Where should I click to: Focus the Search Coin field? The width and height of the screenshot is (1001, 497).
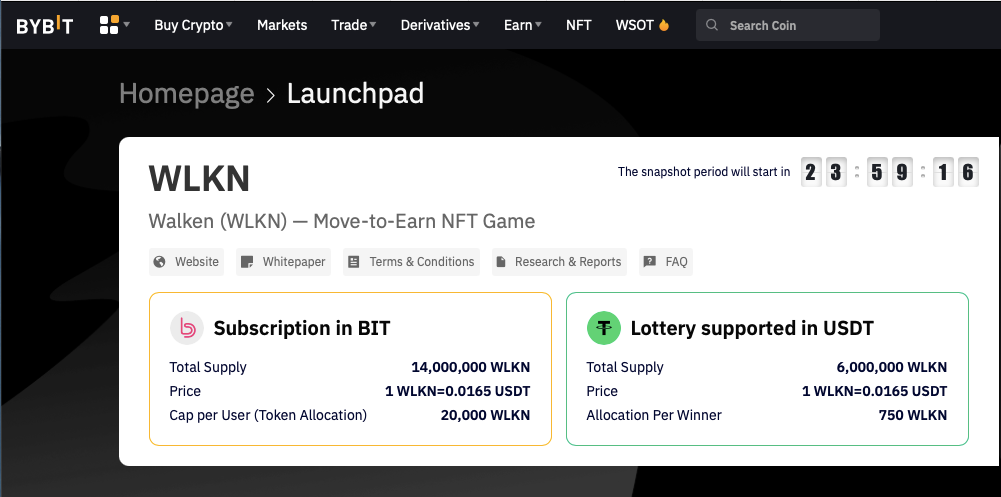pos(788,26)
